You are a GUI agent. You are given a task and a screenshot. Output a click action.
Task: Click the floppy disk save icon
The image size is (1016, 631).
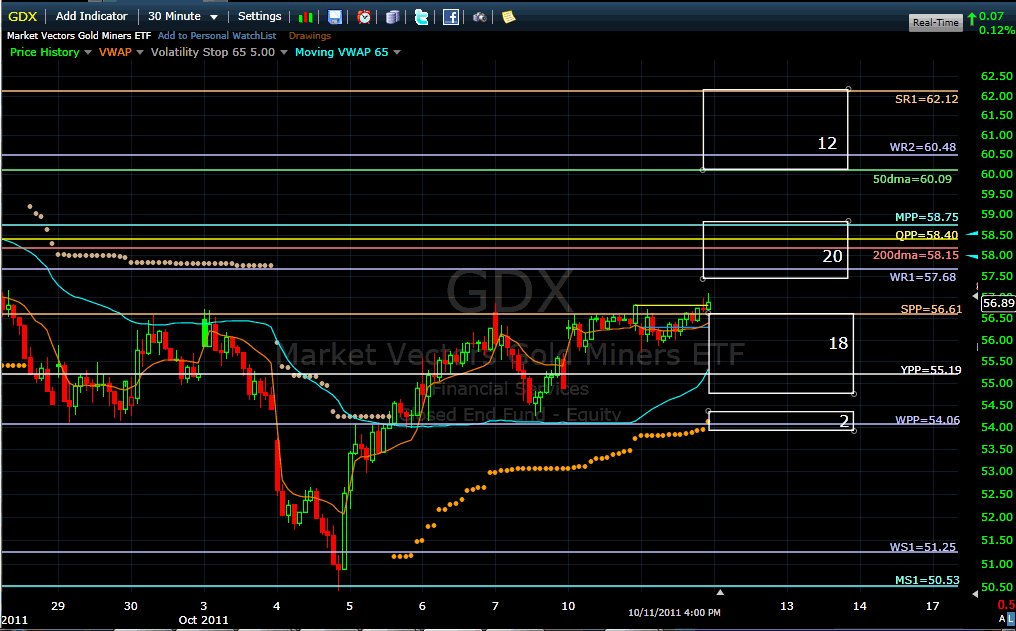tap(334, 17)
